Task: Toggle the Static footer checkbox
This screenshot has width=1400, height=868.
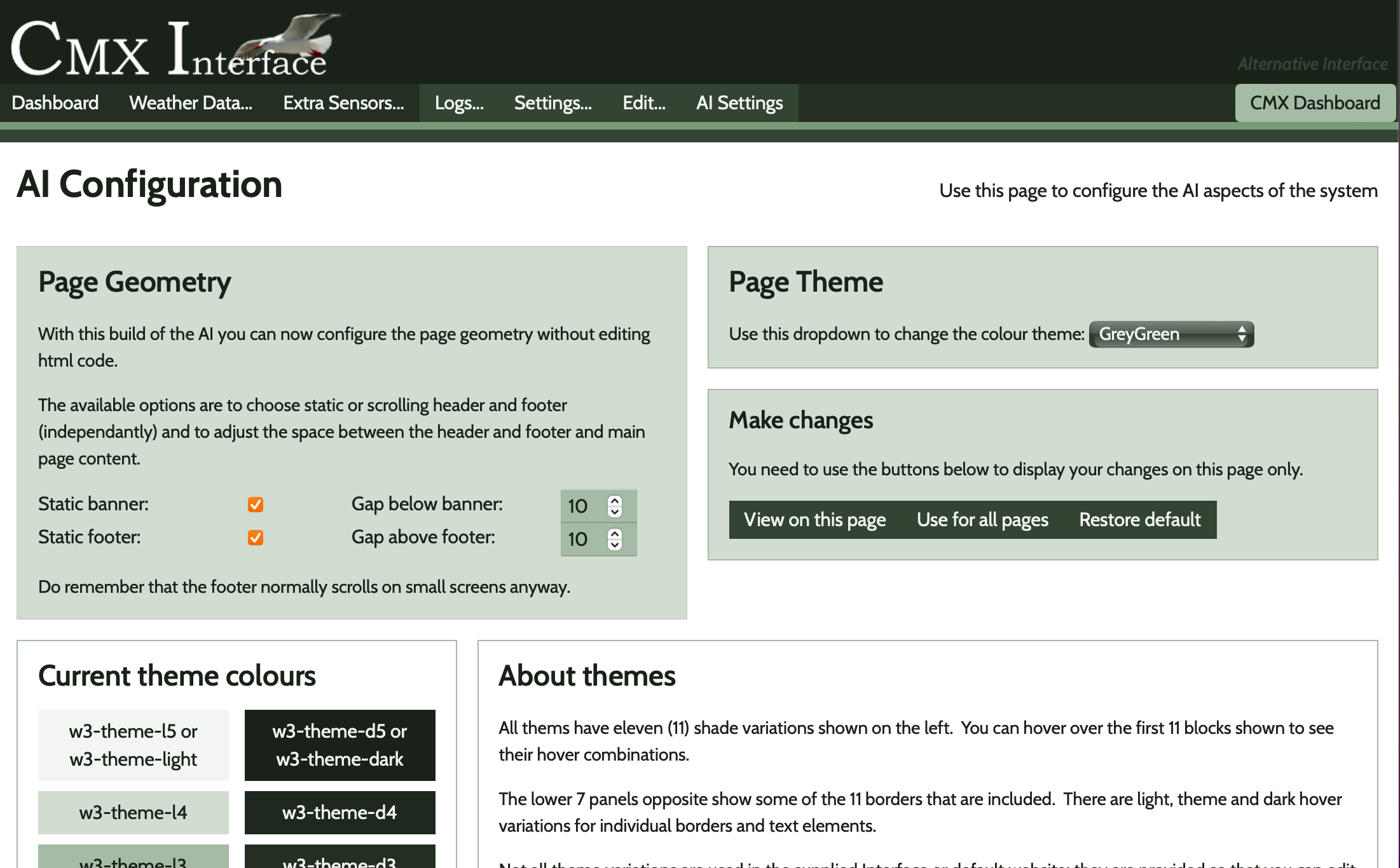Action: 256,538
